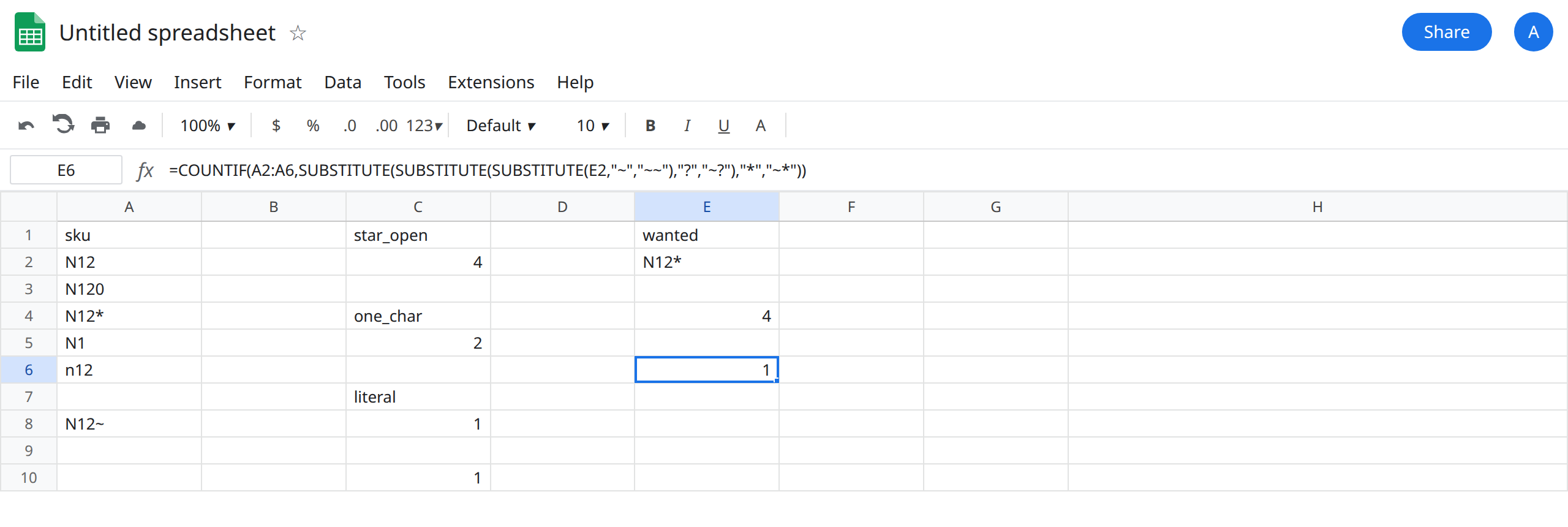The width and height of the screenshot is (1568, 527).
Task: Click the print icon
Action: pyautogui.click(x=100, y=126)
